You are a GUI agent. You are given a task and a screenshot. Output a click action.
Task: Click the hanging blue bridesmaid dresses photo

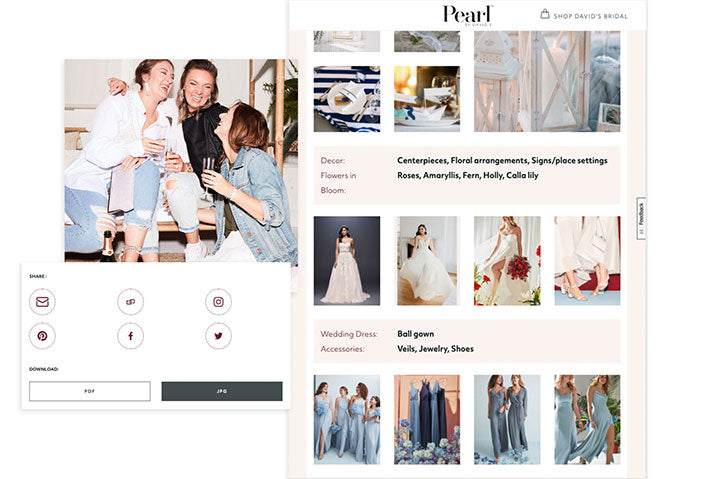[427, 419]
